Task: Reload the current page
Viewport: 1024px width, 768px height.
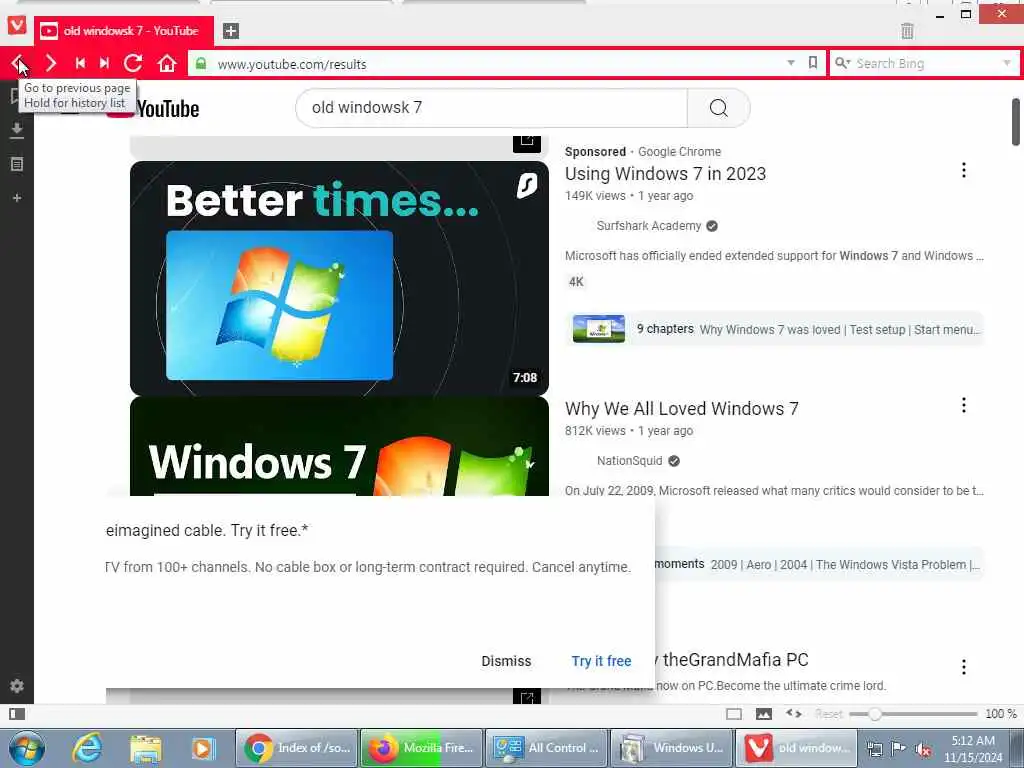Action: coord(133,63)
